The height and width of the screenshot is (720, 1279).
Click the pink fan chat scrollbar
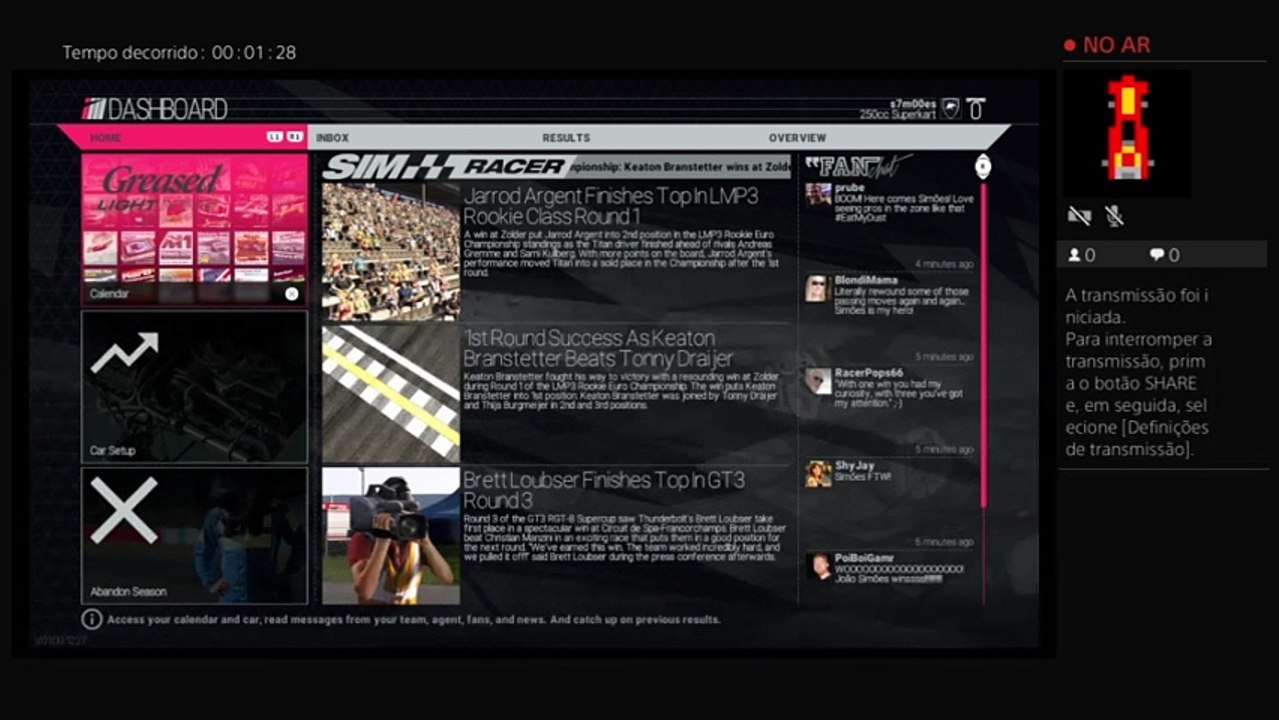[983, 345]
